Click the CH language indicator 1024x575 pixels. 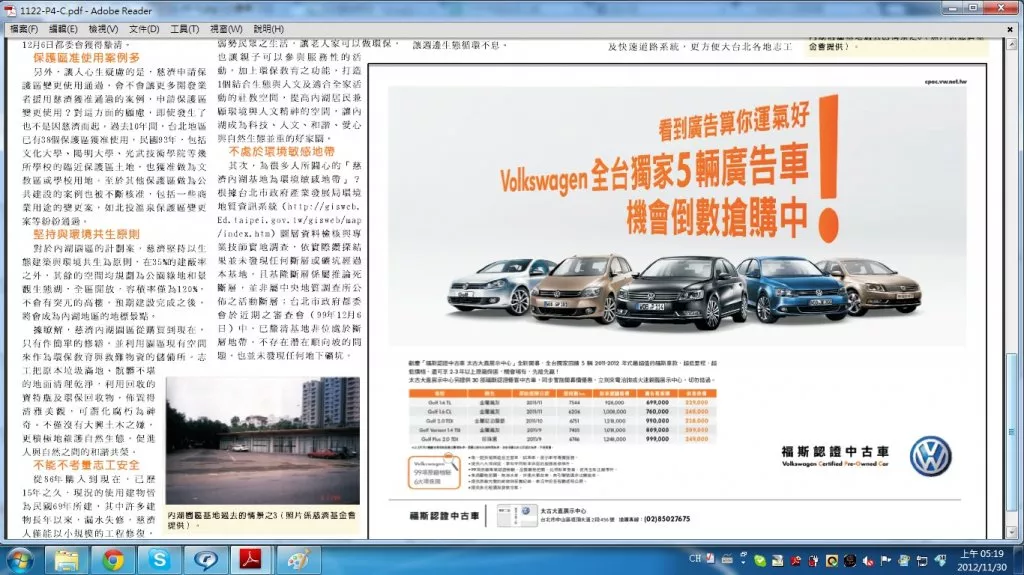(x=695, y=559)
